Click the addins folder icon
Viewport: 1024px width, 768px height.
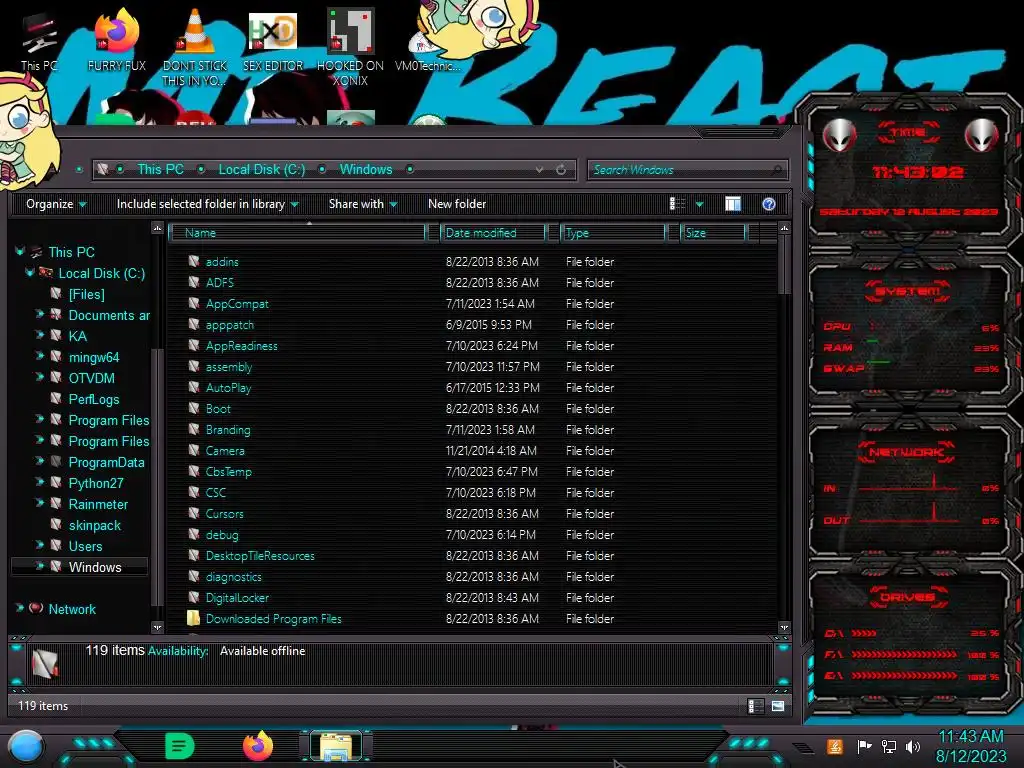click(x=193, y=261)
